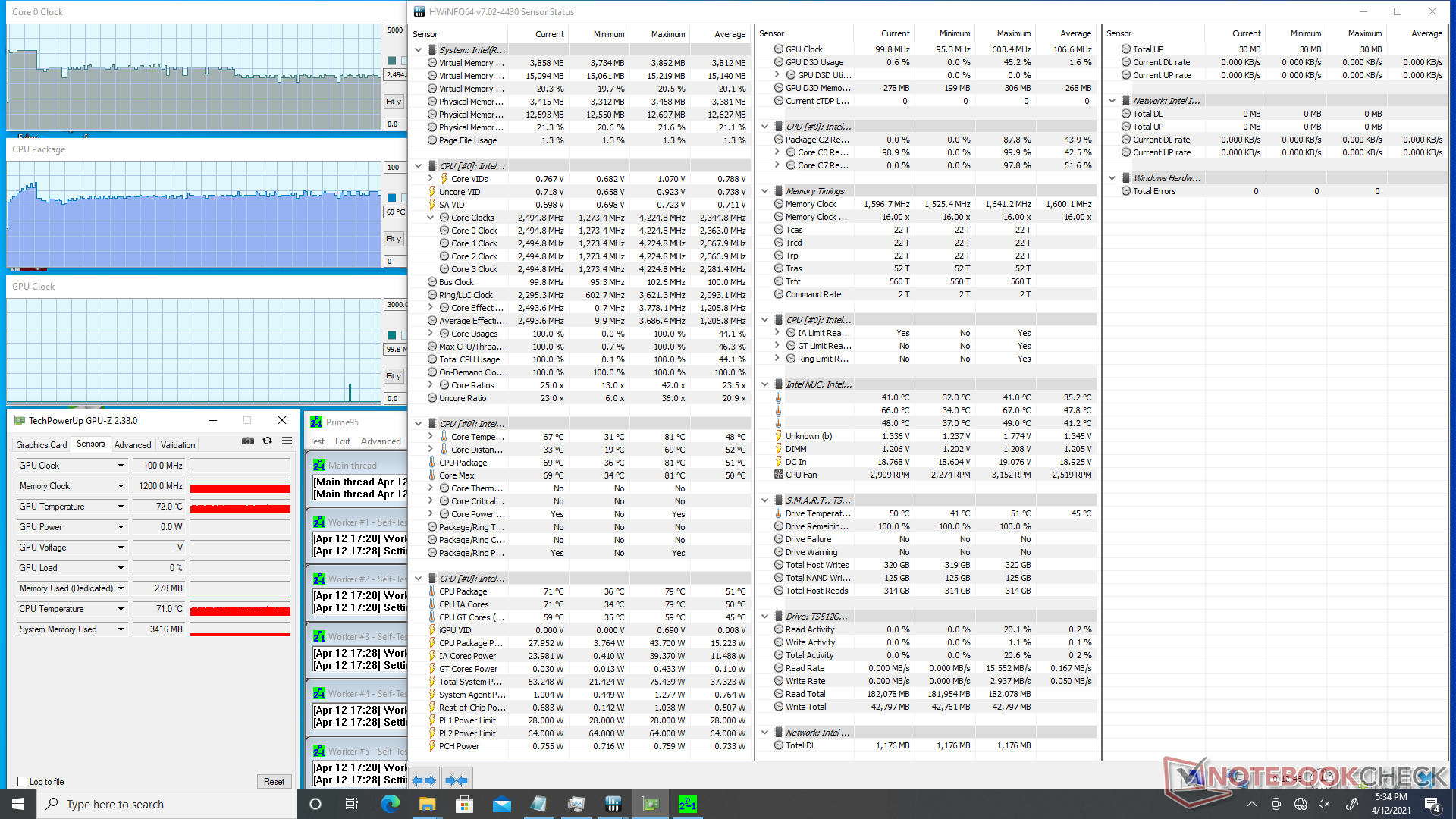The width and height of the screenshot is (1456, 819).
Task: Open the Memory Clock sensor dropdown
Action: (x=121, y=486)
